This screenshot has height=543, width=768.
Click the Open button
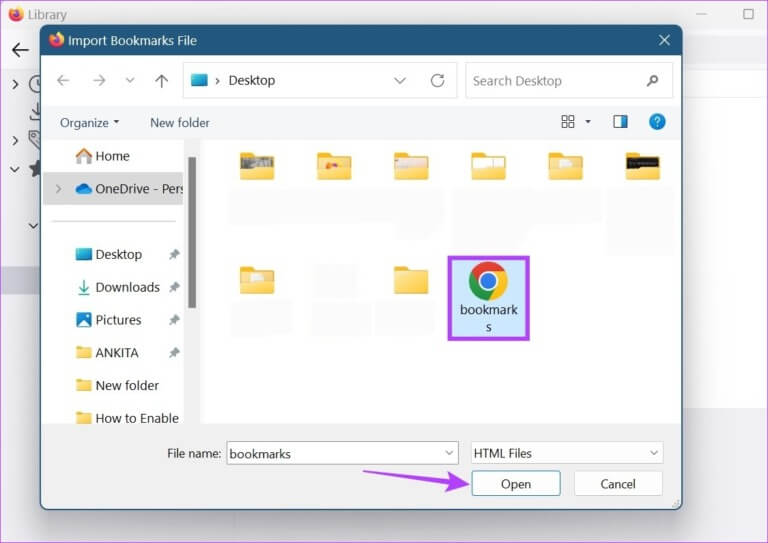click(516, 484)
